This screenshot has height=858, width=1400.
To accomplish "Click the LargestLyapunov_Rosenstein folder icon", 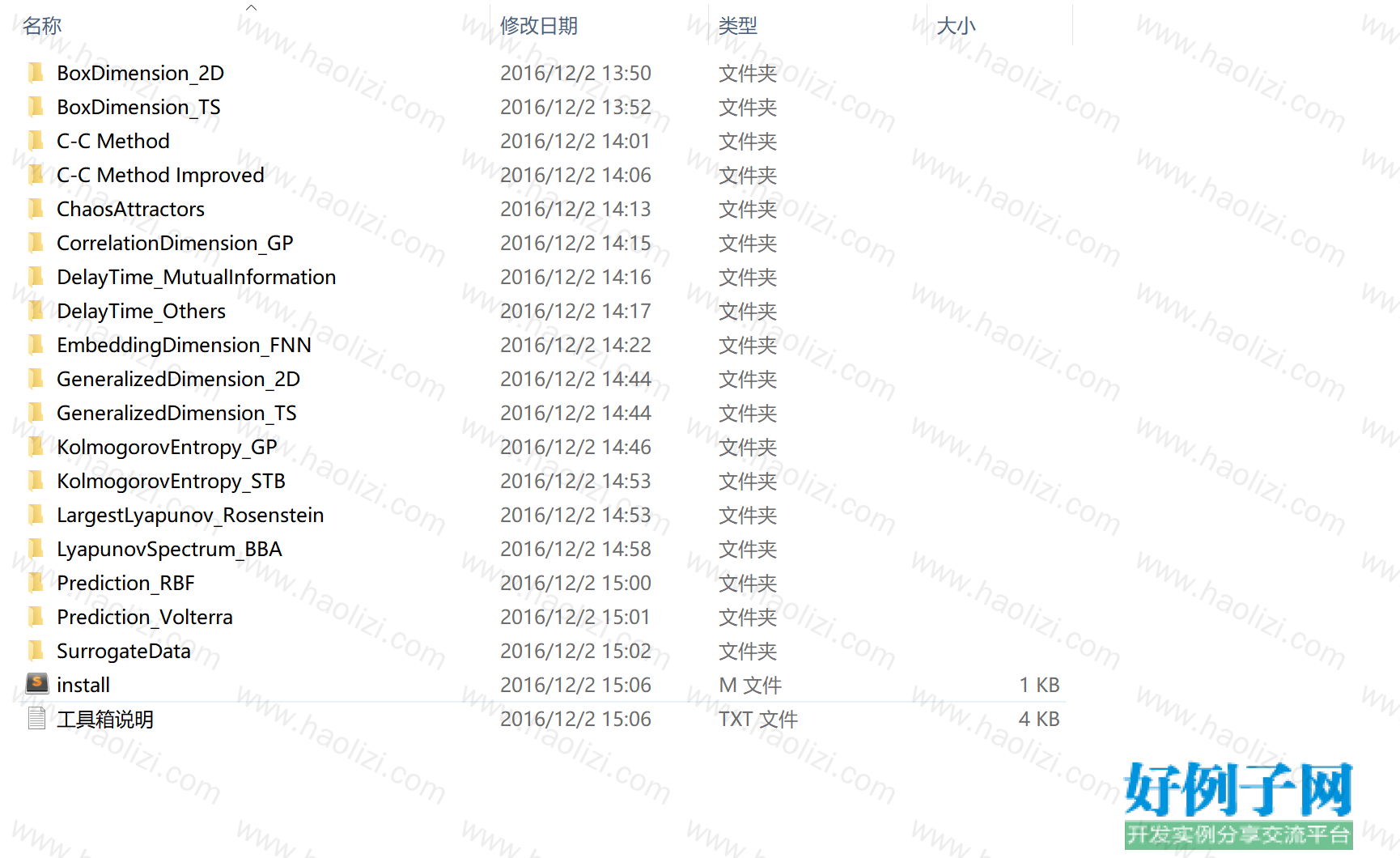I will pyautogui.click(x=36, y=515).
